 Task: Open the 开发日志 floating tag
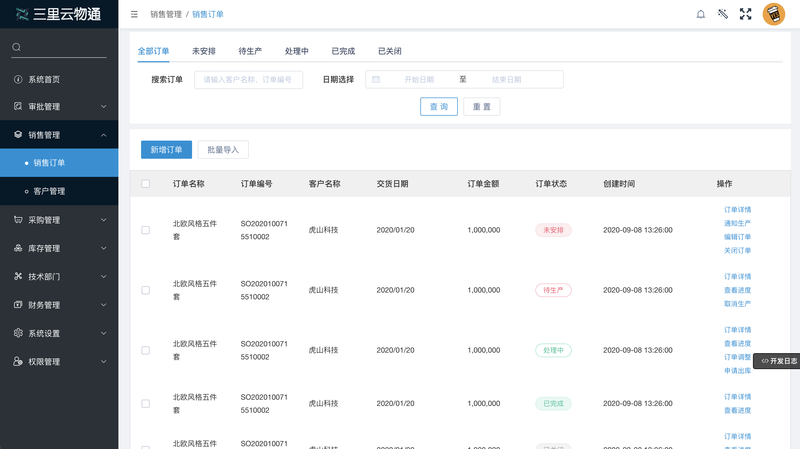coord(777,361)
